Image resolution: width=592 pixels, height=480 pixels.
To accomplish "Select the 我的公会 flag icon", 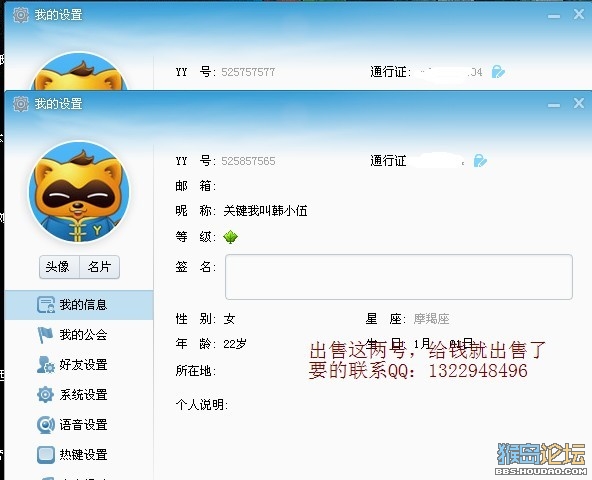I will [x=45, y=335].
